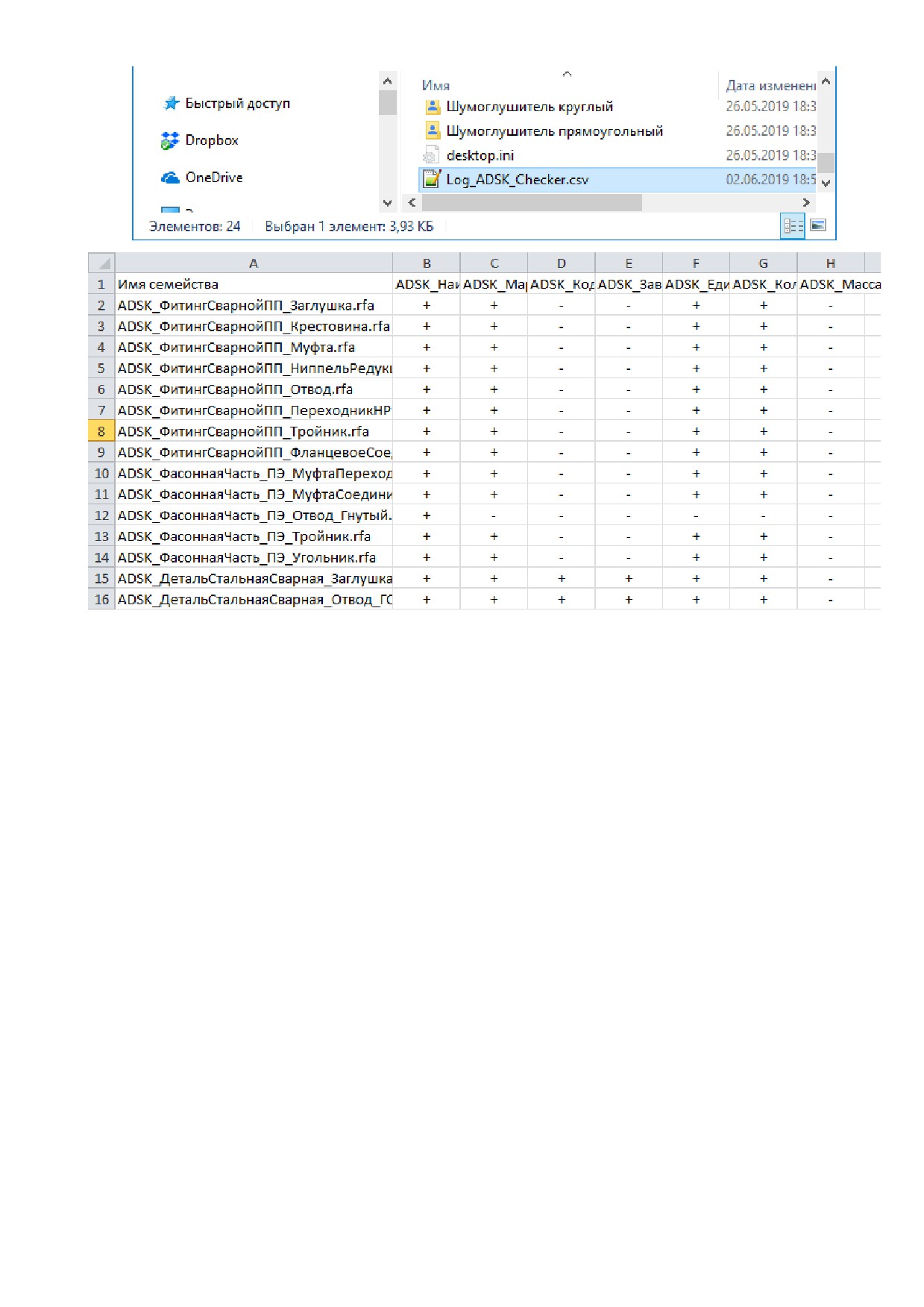Sort files by Дата изменения column header
The width and height of the screenshot is (924, 1307).
pyautogui.click(x=770, y=86)
